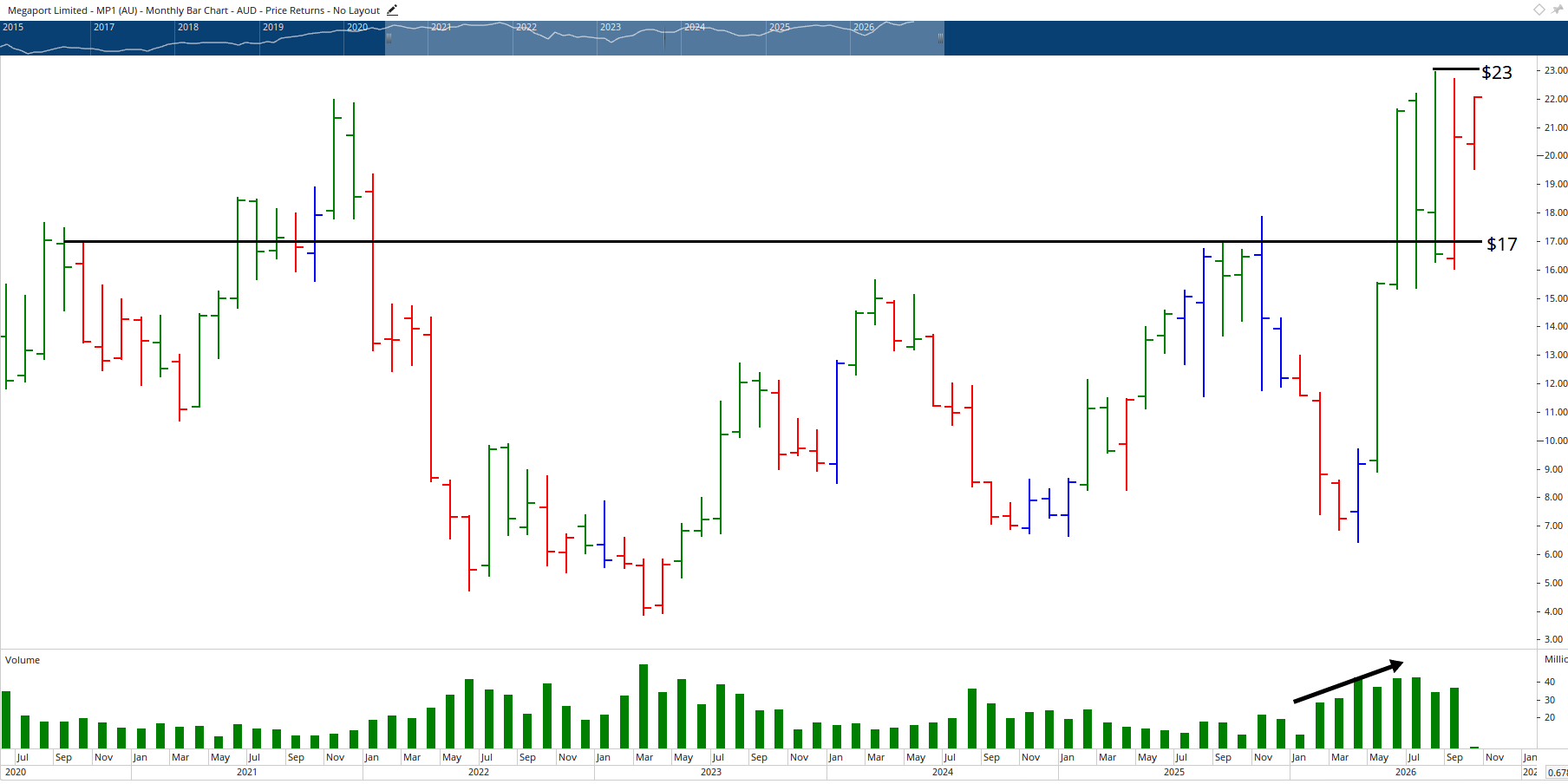Click the 2020 year label on bottom axis
This screenshot has height=784, width=1568.
point(16,773)
